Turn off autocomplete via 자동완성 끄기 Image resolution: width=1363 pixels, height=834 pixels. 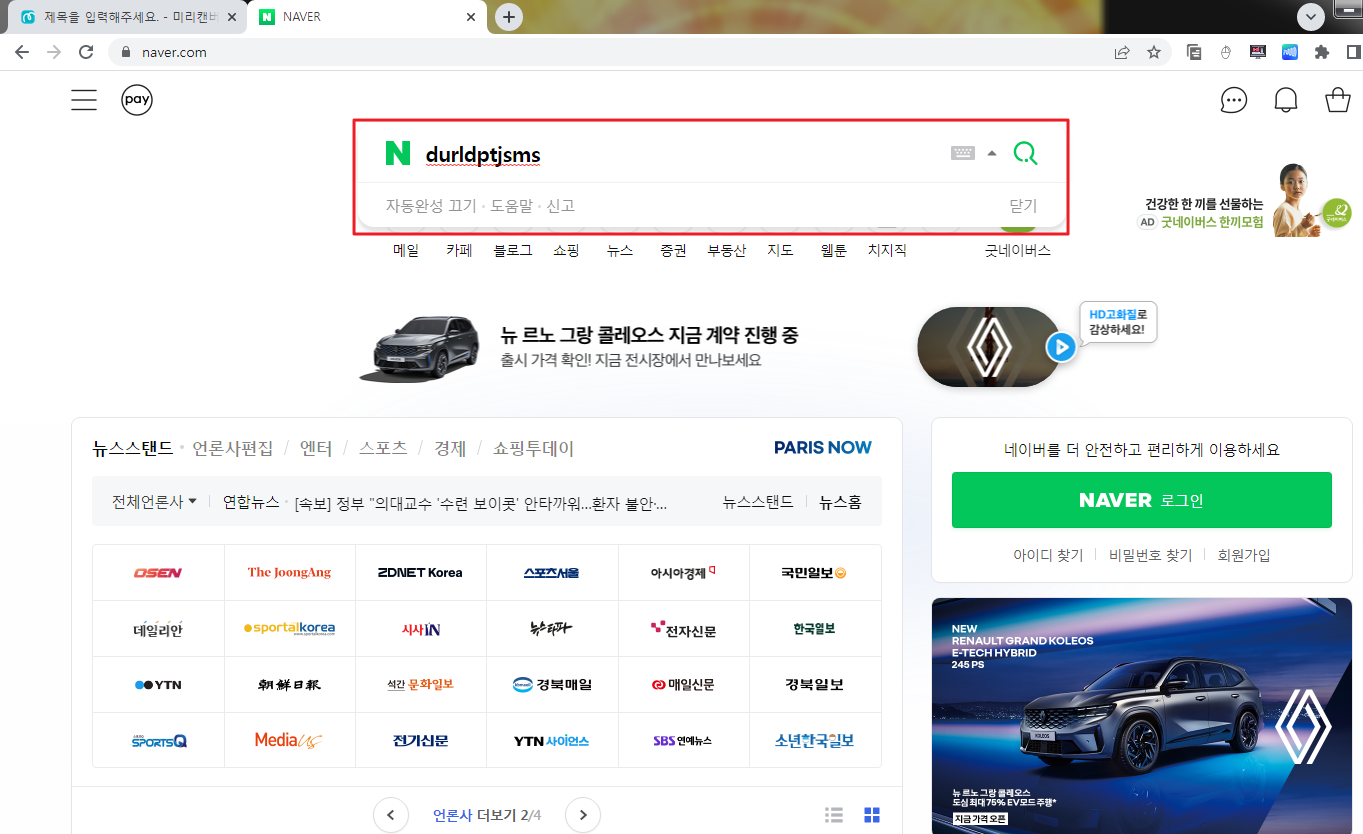pos(431,206)
